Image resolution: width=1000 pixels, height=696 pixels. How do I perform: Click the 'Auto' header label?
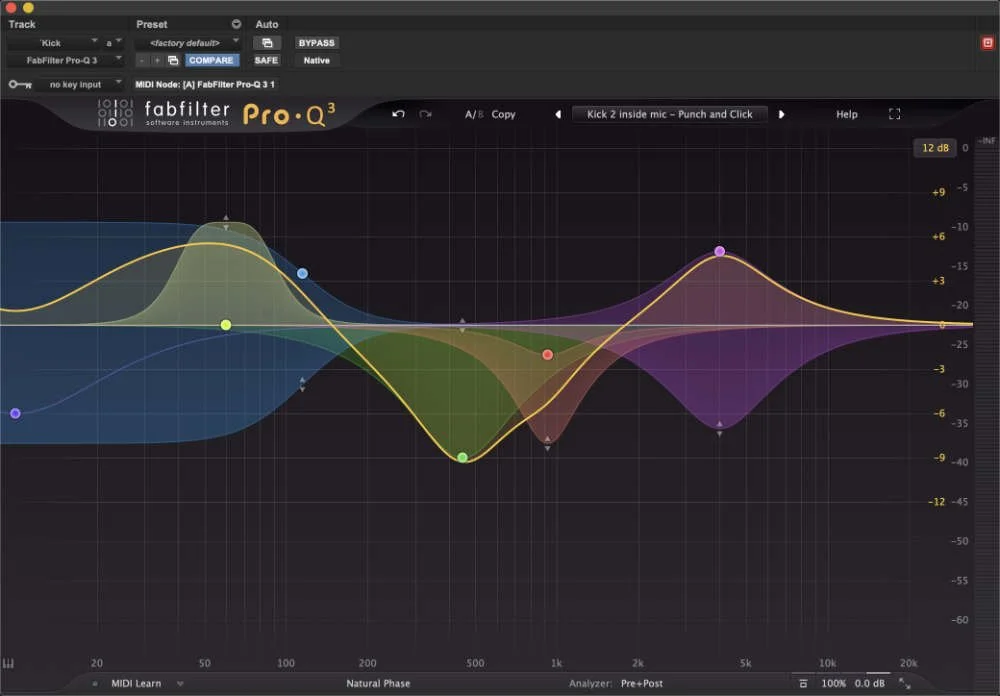[267, 24]
